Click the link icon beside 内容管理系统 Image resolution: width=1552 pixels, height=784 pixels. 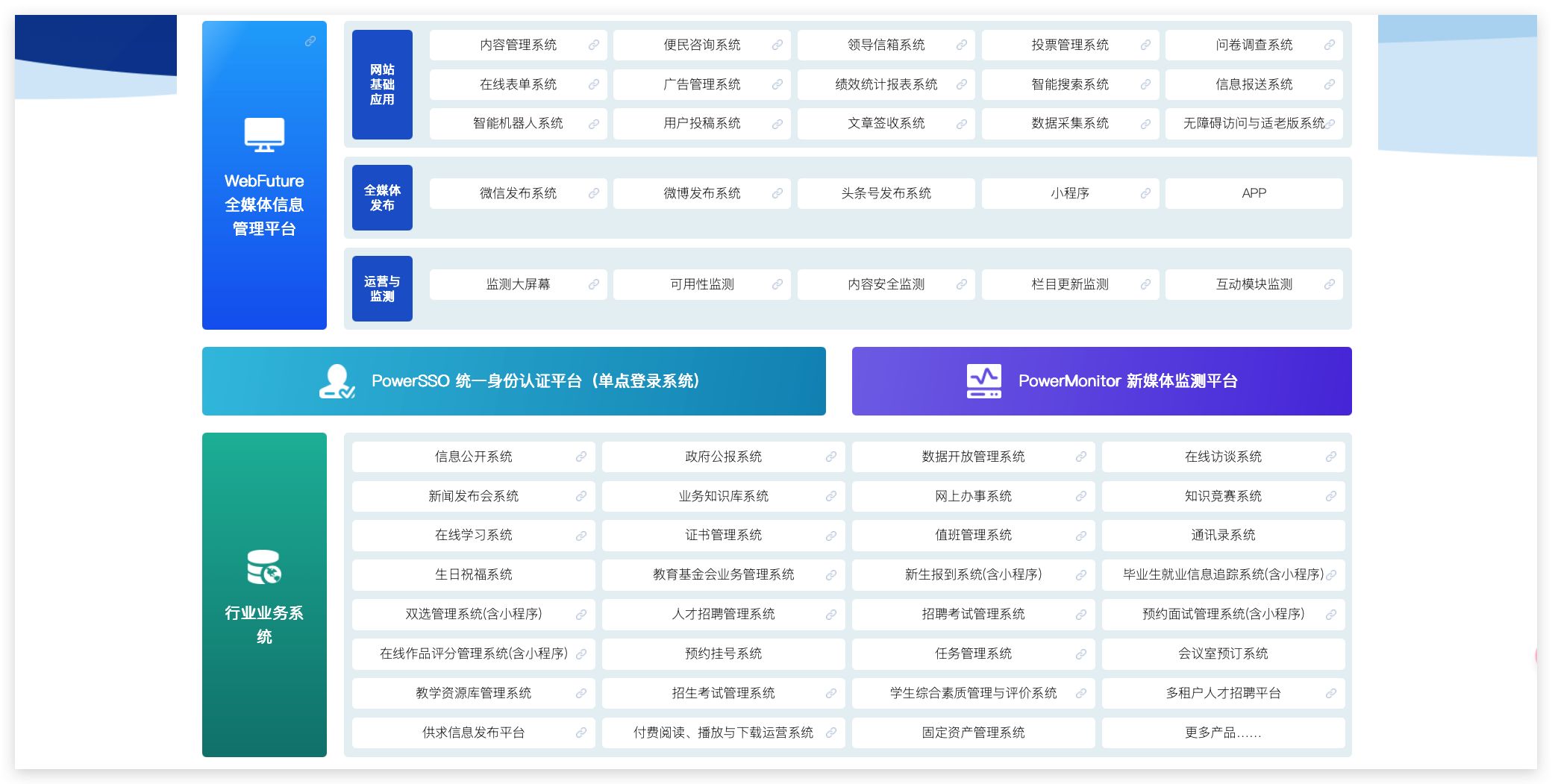[593, 46]
